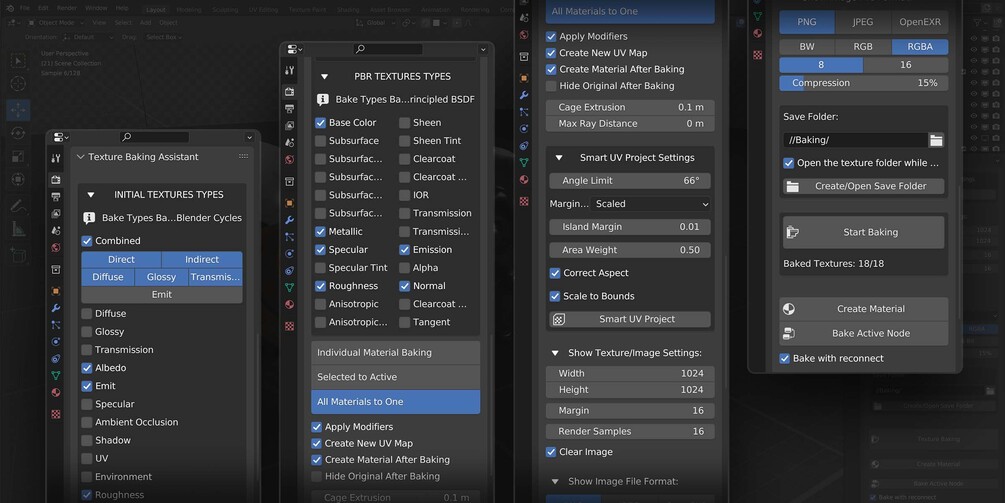Click the Area Weight 0.50 slider

pos(630,250)
